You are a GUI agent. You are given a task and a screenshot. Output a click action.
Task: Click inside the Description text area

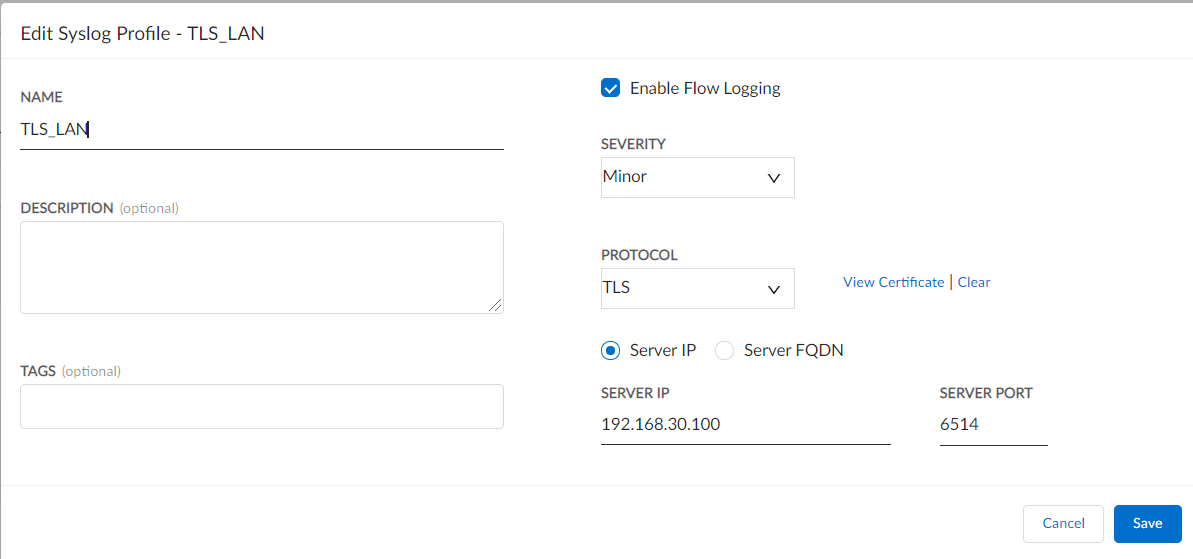coord(261,266)
